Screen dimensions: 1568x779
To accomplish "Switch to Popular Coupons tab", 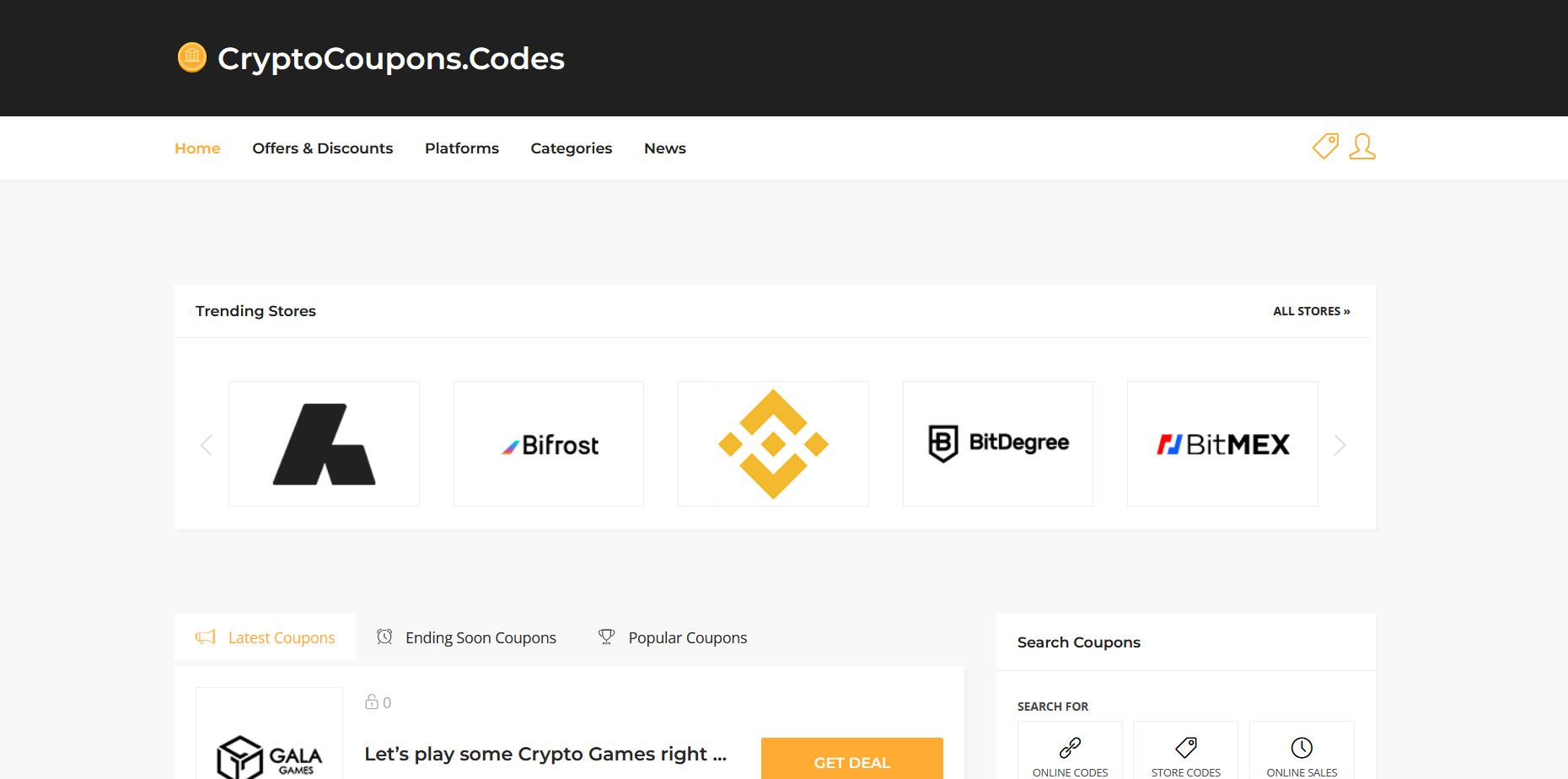I will pos(673,637).
